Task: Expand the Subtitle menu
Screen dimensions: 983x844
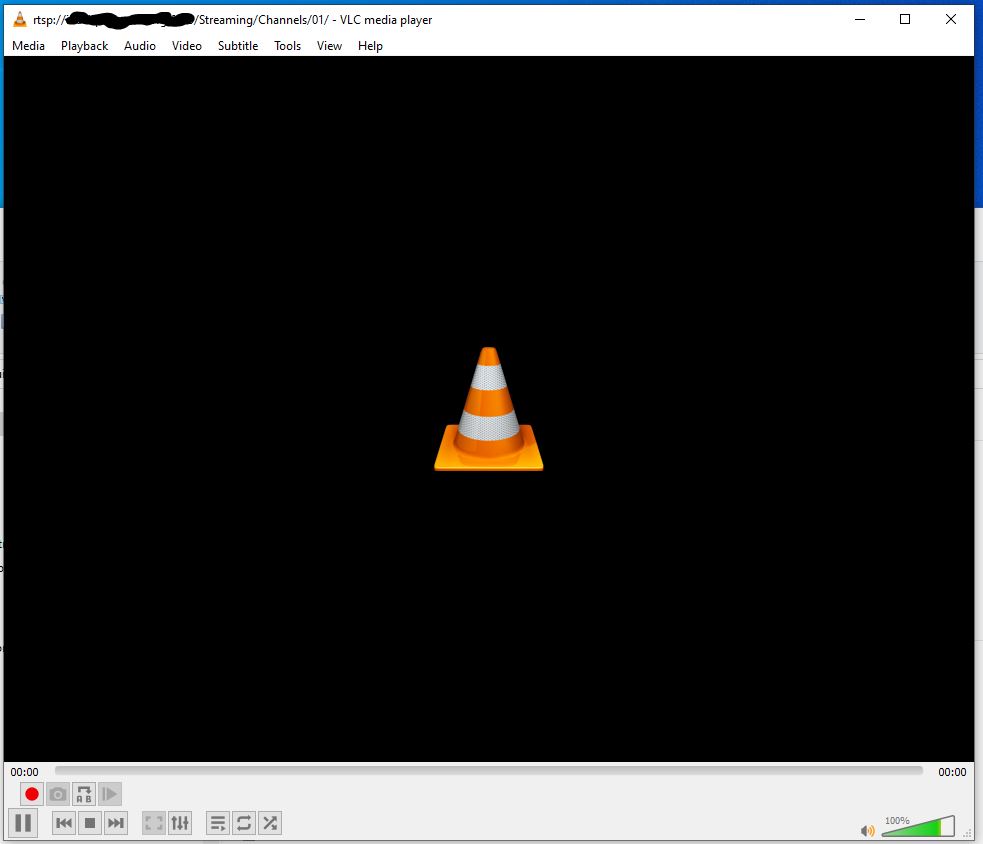Action: 238,46
